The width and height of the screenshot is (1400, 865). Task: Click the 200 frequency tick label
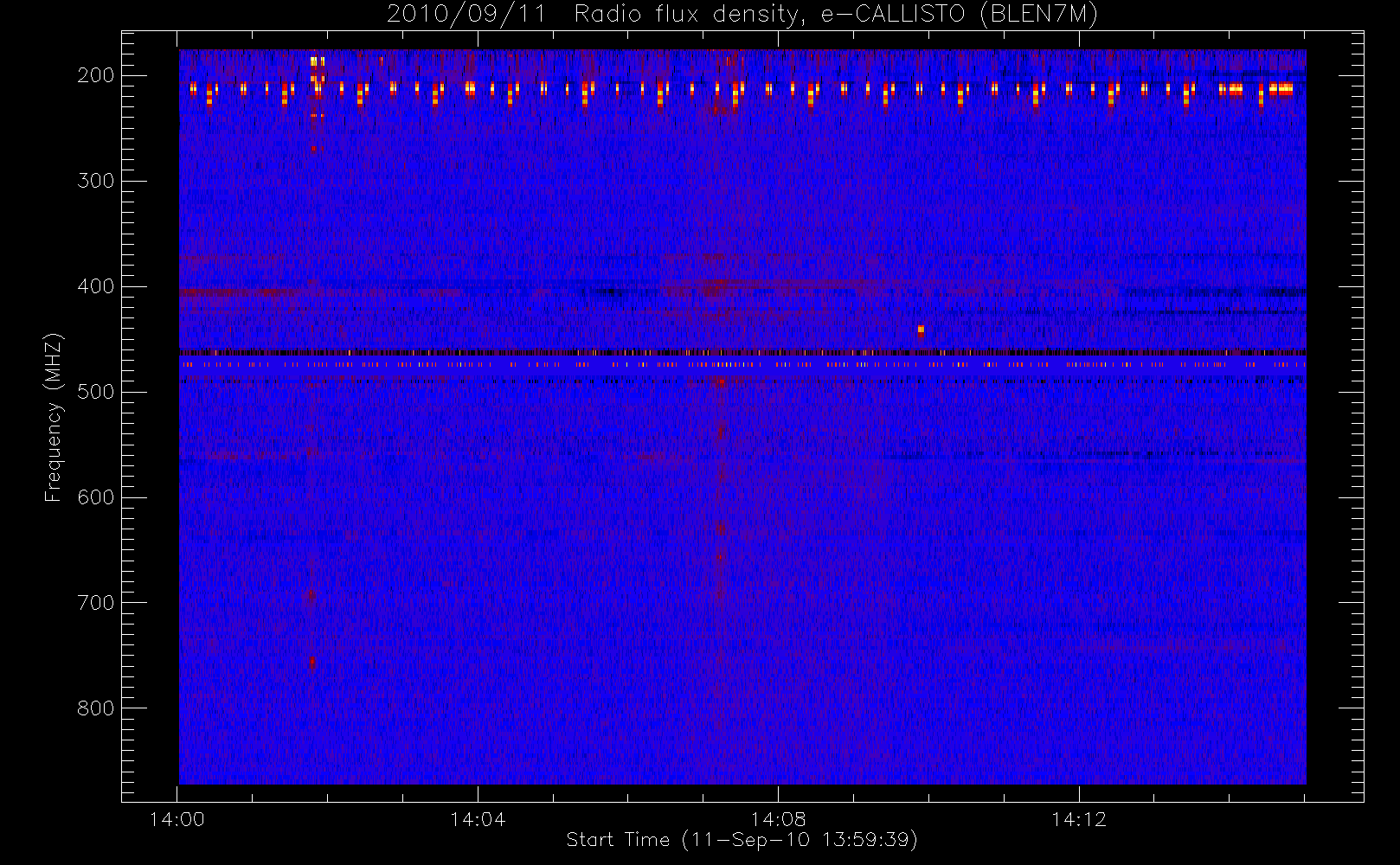click(95, 75)
